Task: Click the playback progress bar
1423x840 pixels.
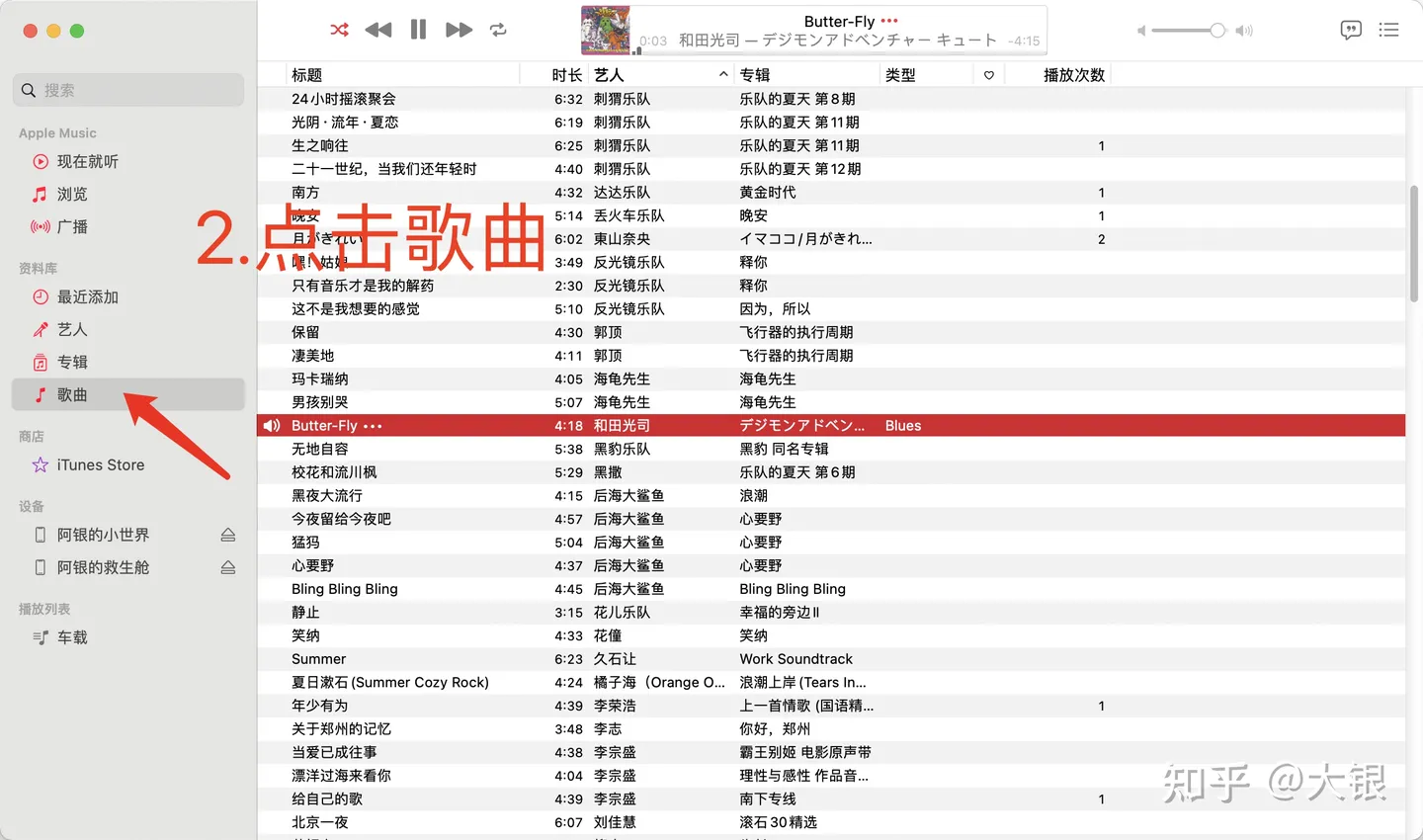Action: (x=839, y=52)
